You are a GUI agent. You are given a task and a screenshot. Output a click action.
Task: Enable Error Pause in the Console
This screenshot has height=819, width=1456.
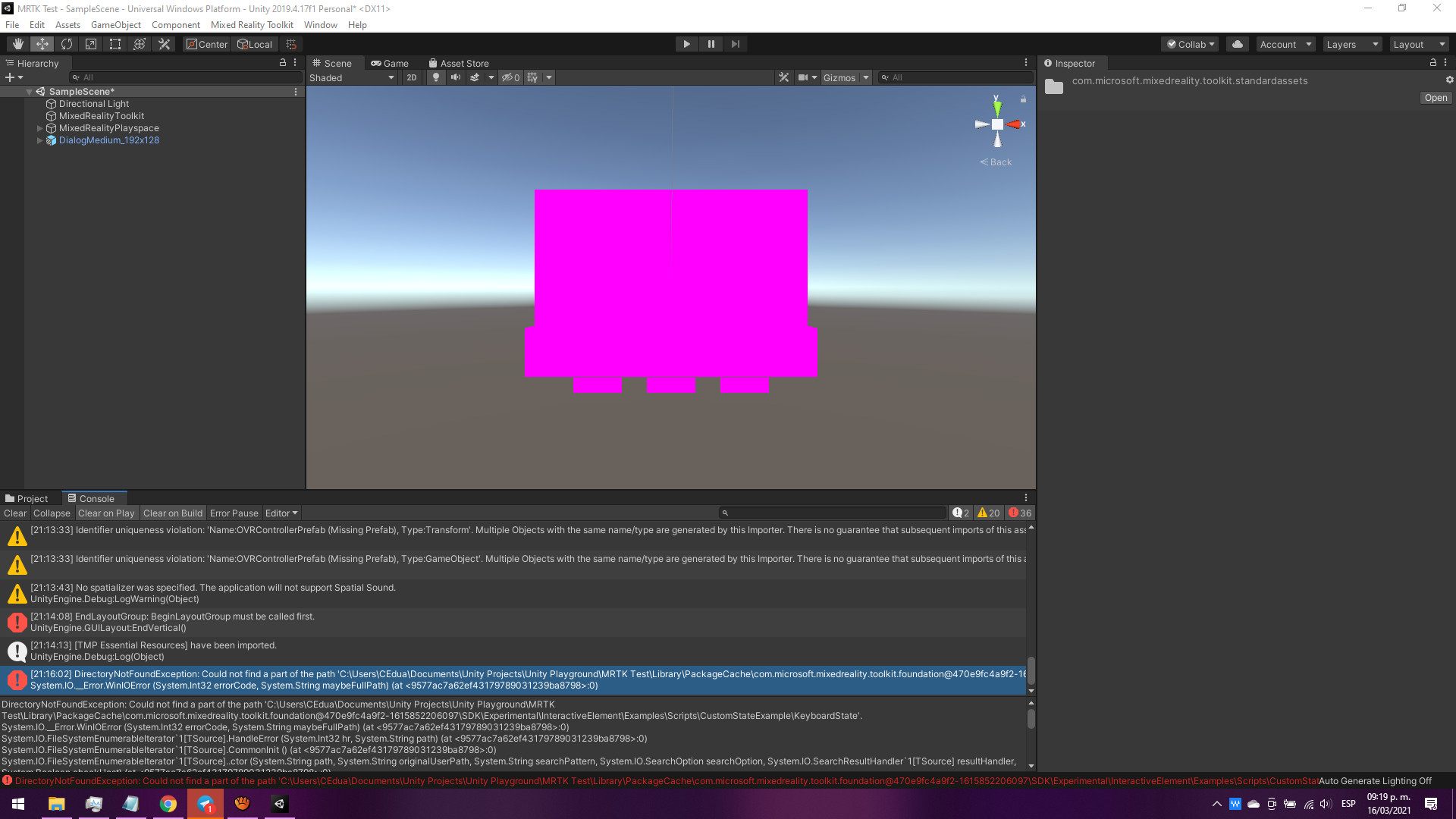234,513
